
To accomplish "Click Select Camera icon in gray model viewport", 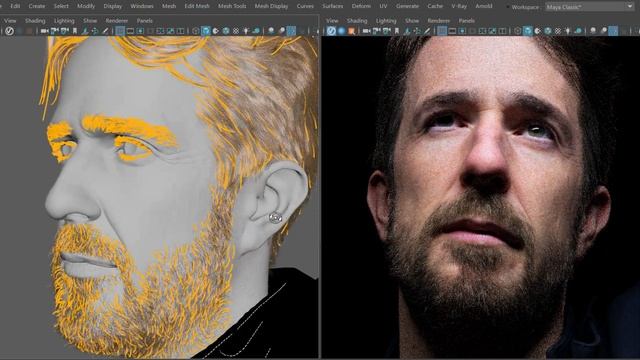I will 44,31.
